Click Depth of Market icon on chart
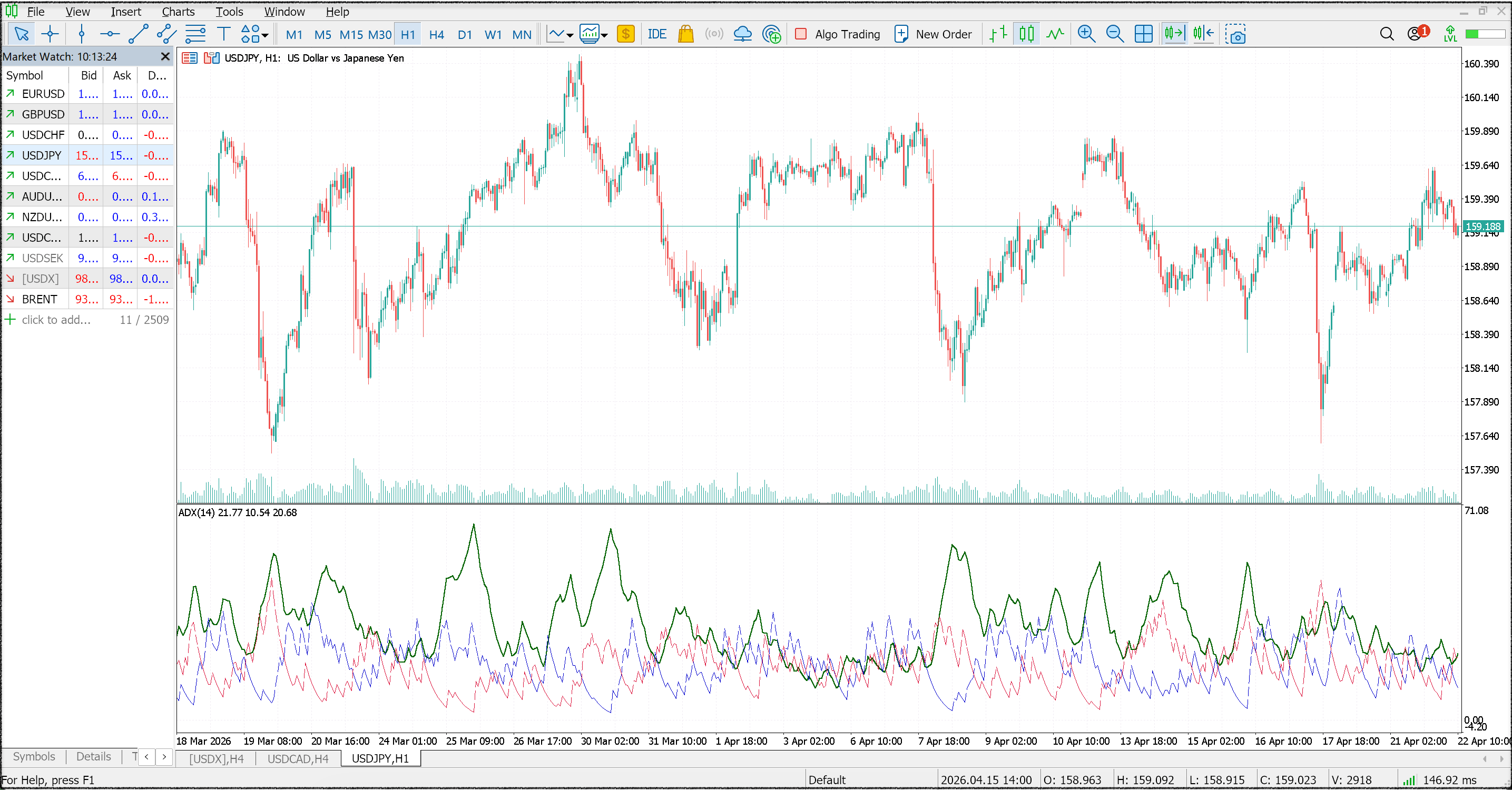The width and height of the screenshot is (1512, 790). pyautogui.click(x=211, y=57)
